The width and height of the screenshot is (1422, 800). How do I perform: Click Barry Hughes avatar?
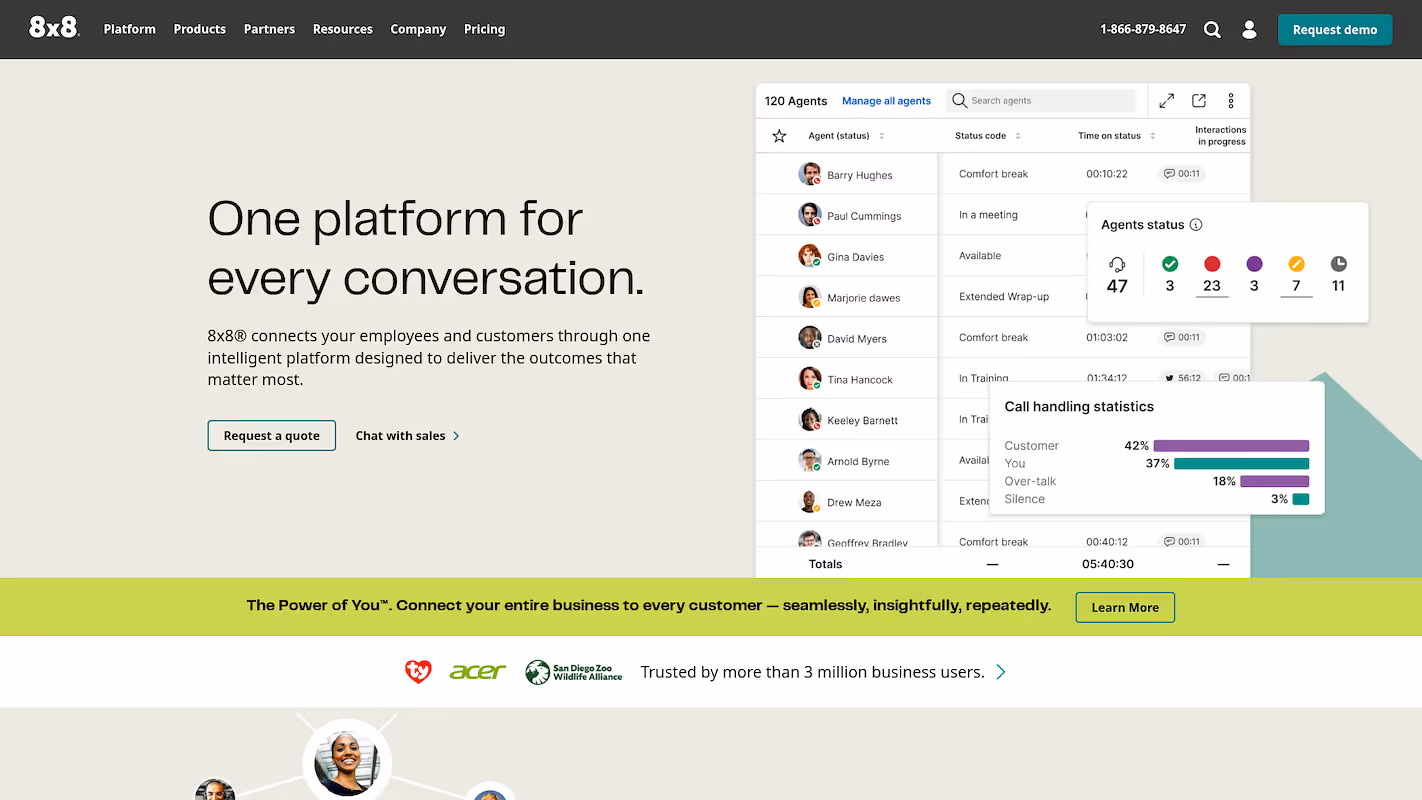click(x=810, y=174)
